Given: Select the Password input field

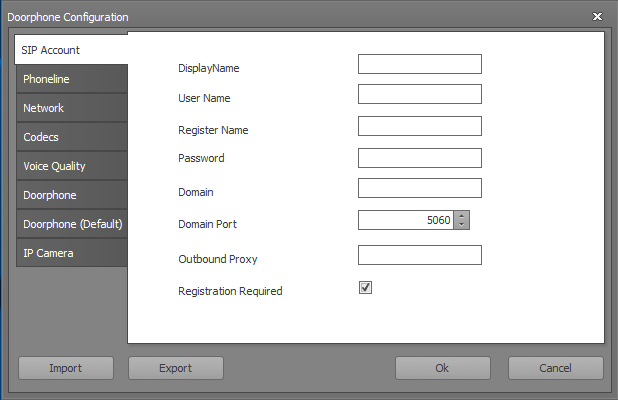Looking at the screenshot, I should pyautogui.click(x=420, y=158).
